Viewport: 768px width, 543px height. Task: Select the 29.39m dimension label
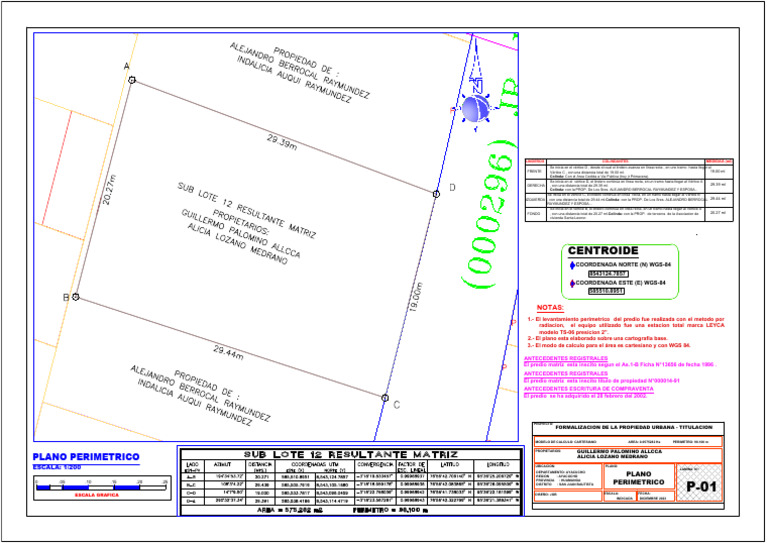click(282, 142)
